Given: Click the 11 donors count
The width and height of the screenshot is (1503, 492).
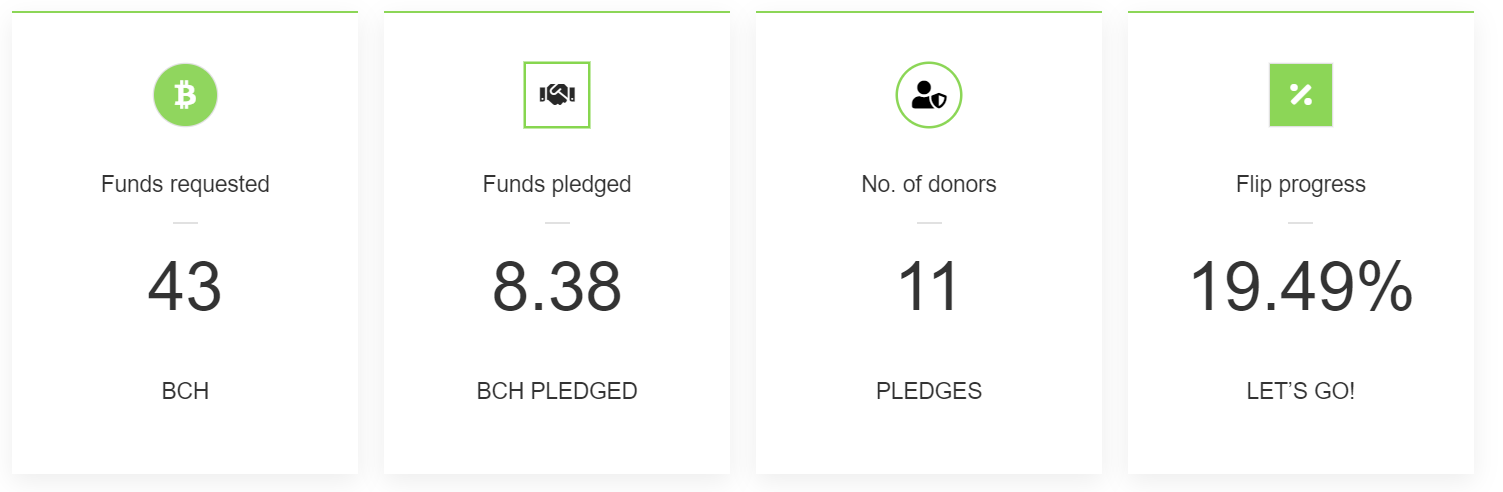Looking at the screenshot, I should pyautogui.click(x=929, y=288).
